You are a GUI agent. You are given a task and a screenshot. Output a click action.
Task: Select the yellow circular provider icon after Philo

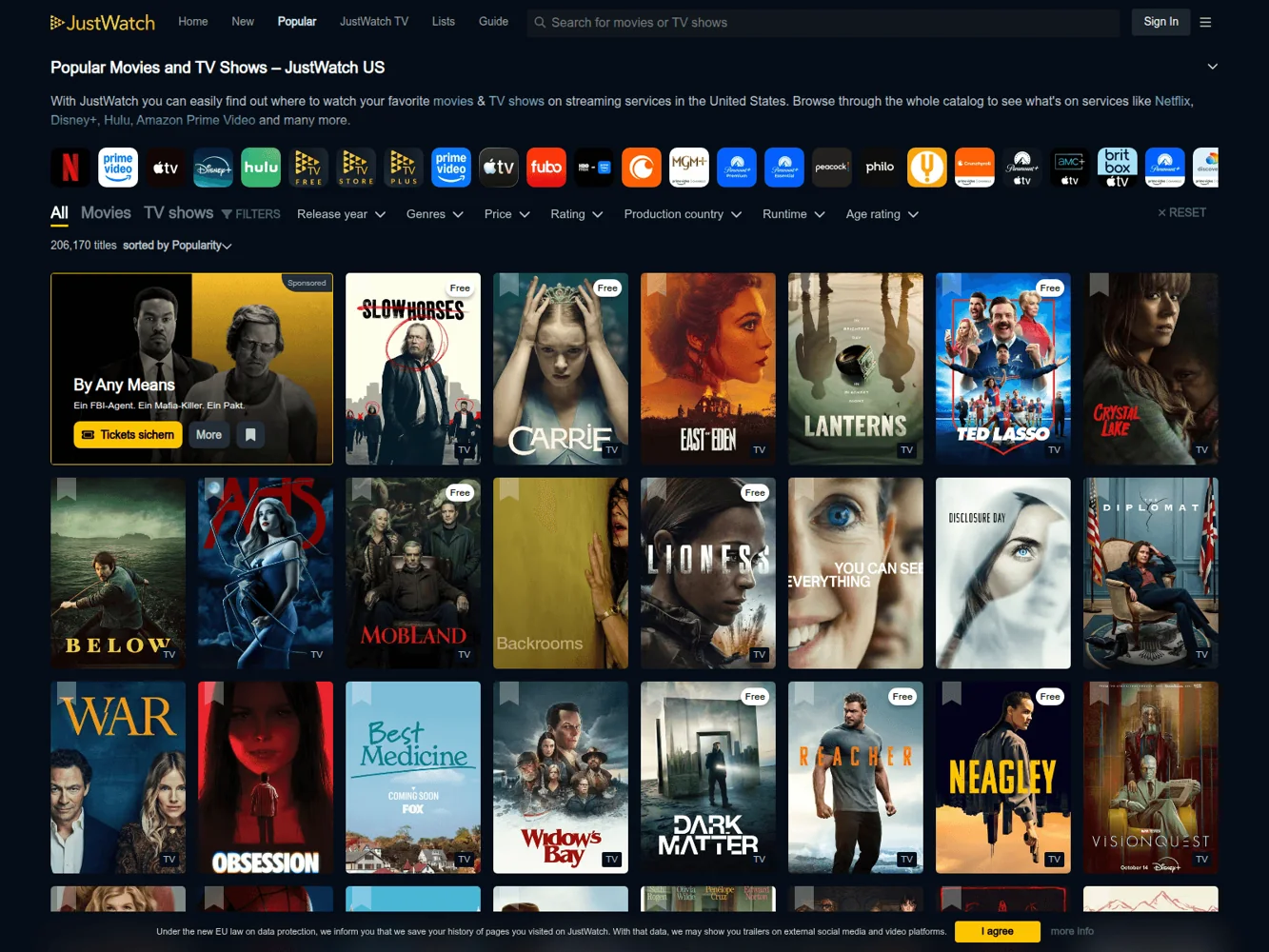pos(927,168)
